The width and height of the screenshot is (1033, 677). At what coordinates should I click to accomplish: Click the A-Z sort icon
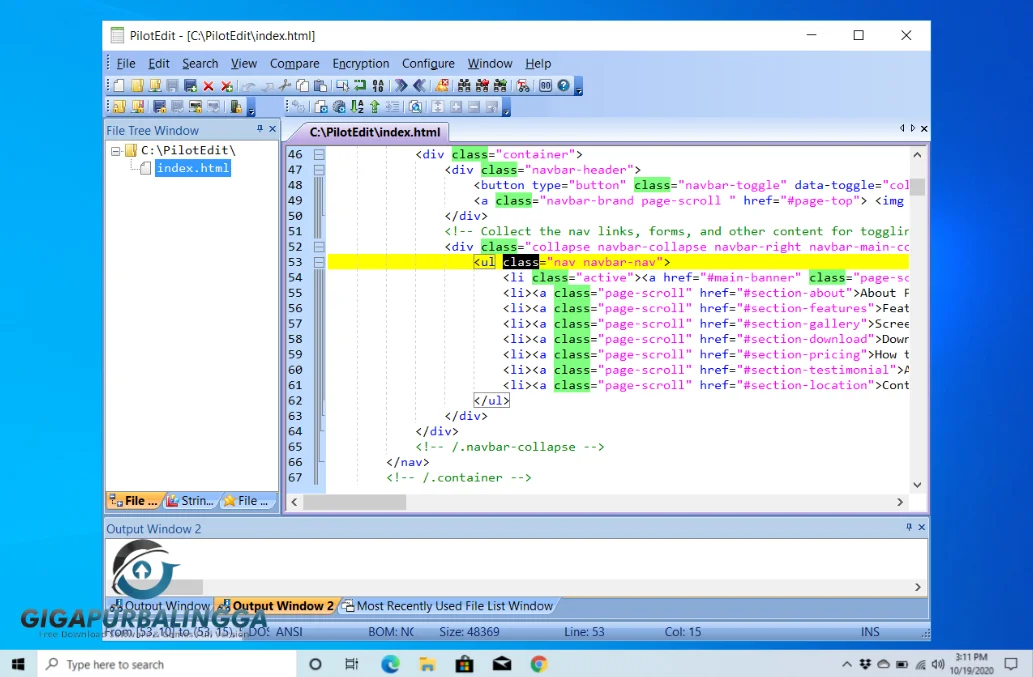tap(357, 107)
